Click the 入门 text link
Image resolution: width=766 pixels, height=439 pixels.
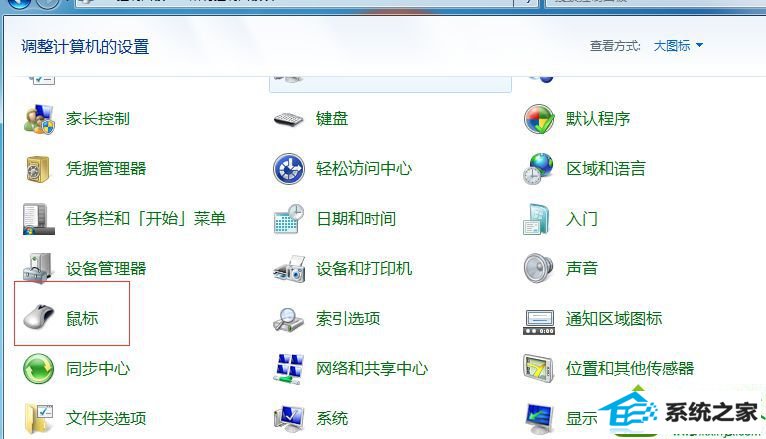pos(582,219)
